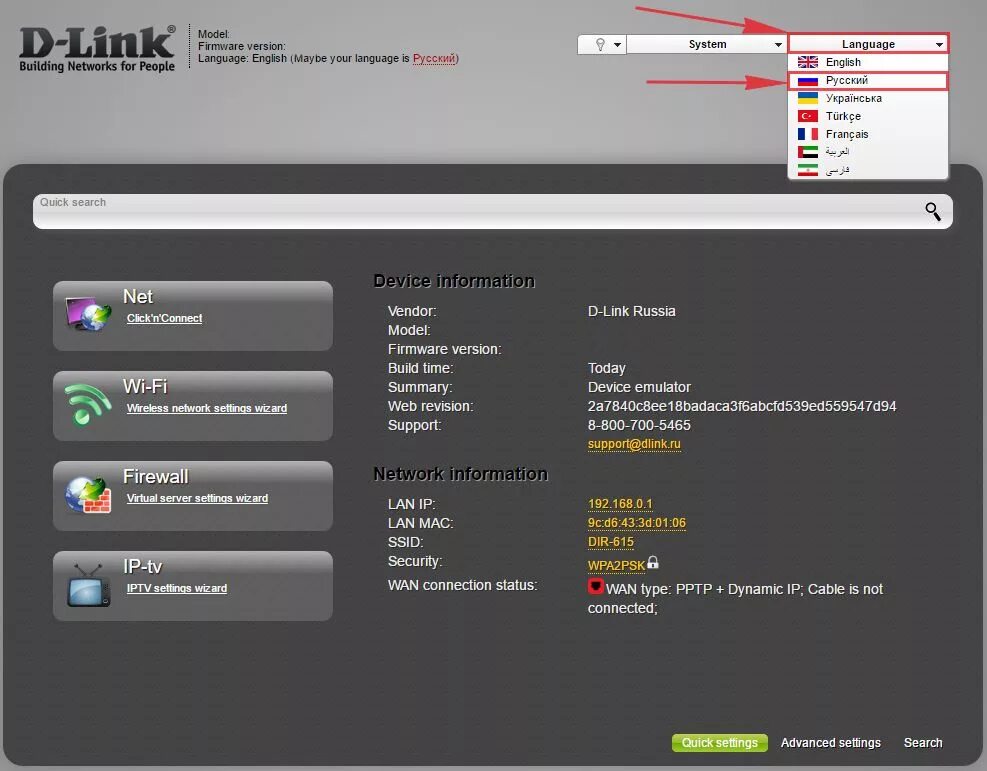
Task: Click the Firewall globe and brick wall icon
Action: [x=88, y=495]
